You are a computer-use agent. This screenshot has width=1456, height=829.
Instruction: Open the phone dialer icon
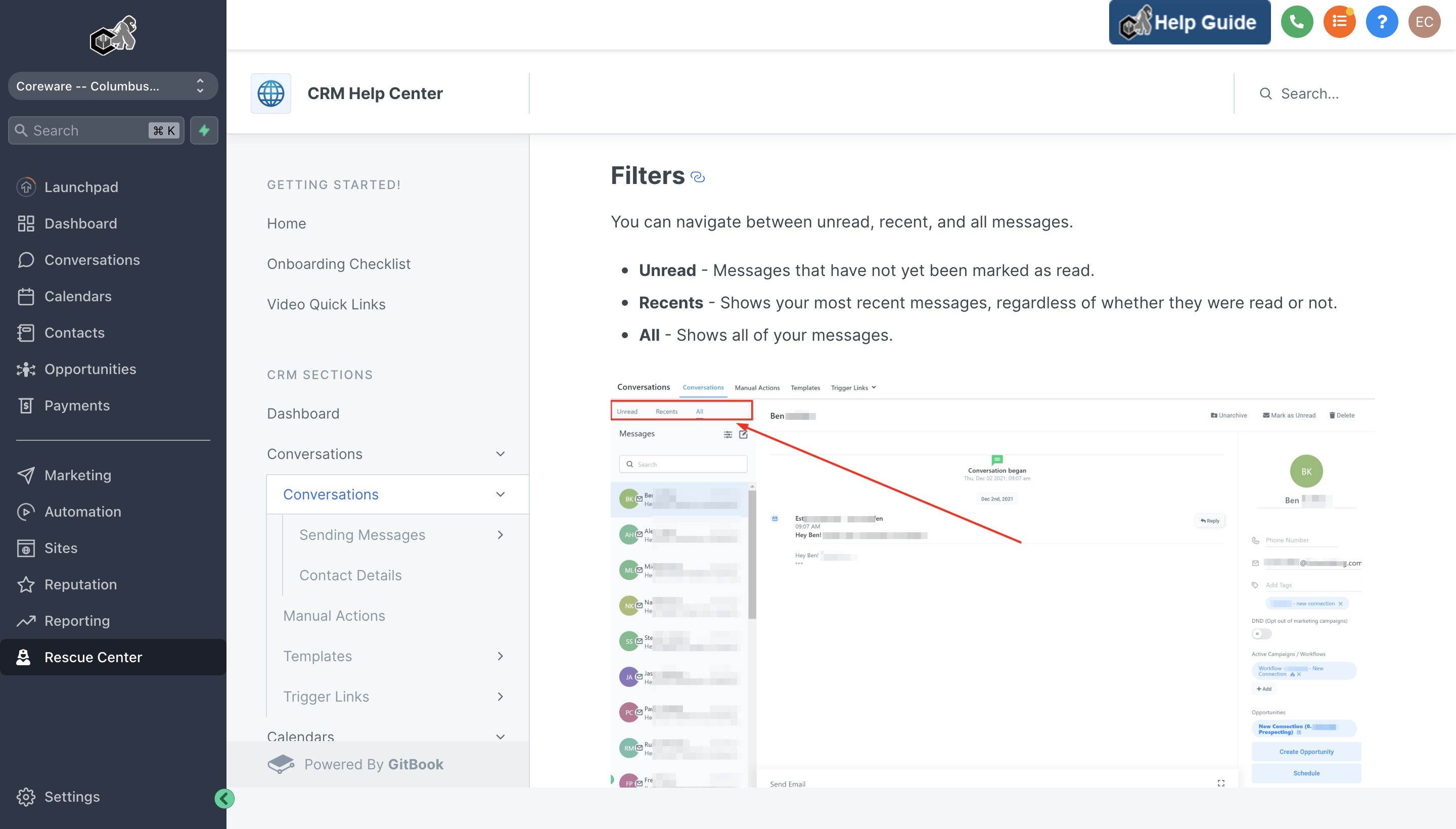click(1297, 22)
